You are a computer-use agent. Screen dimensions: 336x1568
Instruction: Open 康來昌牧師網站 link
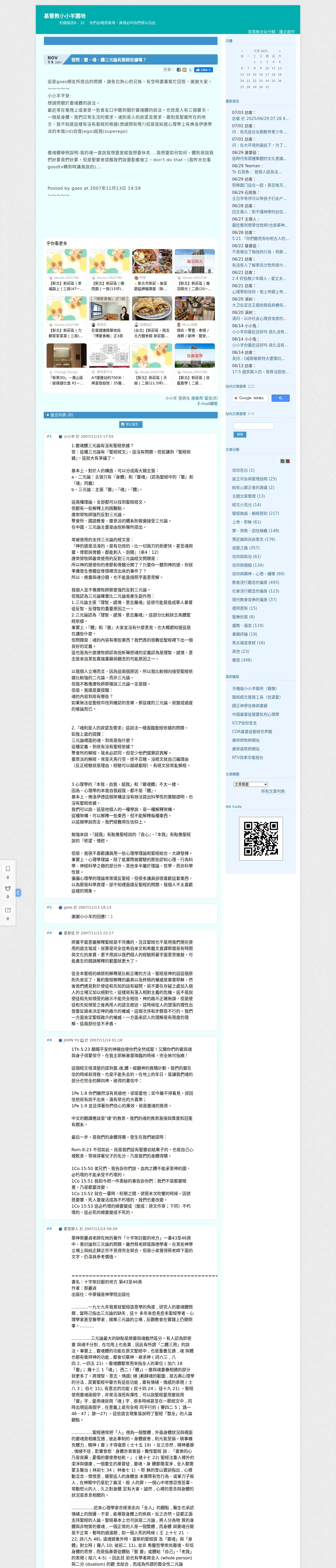coord(246,749)
